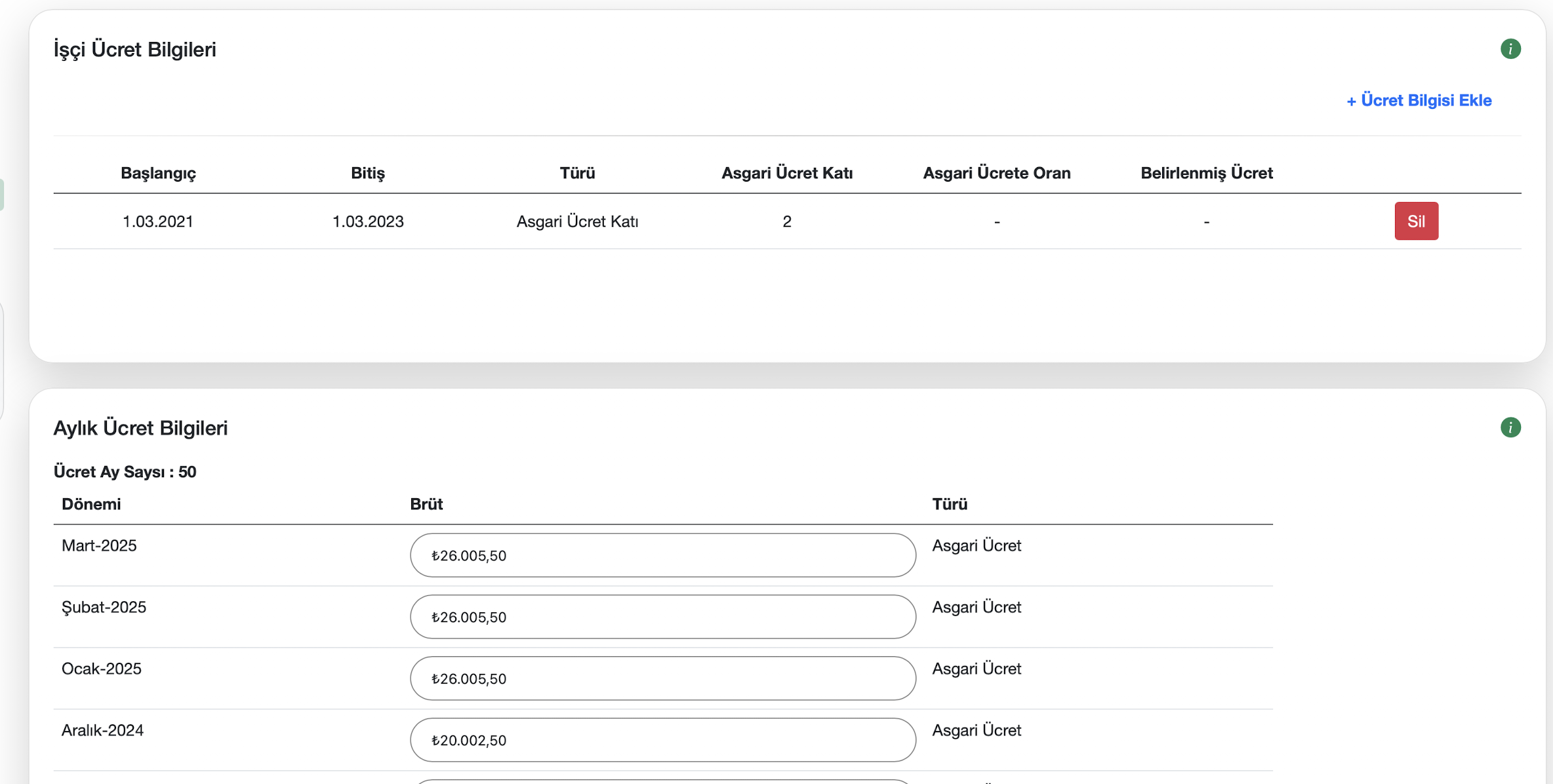
Task: Click the İşçi Ücret Bilgileri heading
Action: point(135,50)
